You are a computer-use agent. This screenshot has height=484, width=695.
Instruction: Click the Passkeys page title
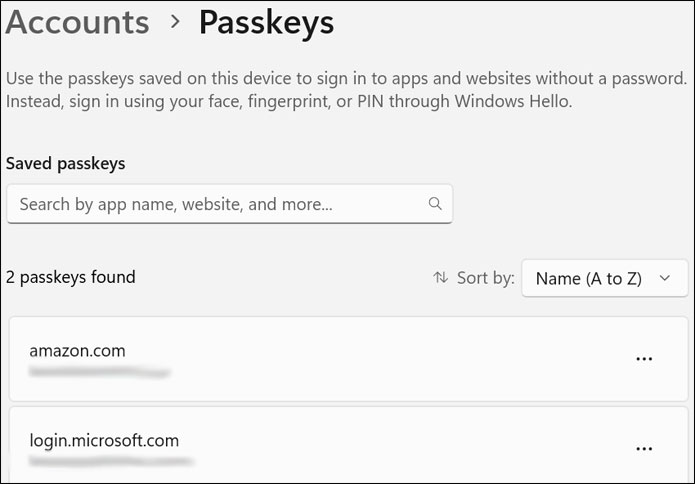point(266,22)
